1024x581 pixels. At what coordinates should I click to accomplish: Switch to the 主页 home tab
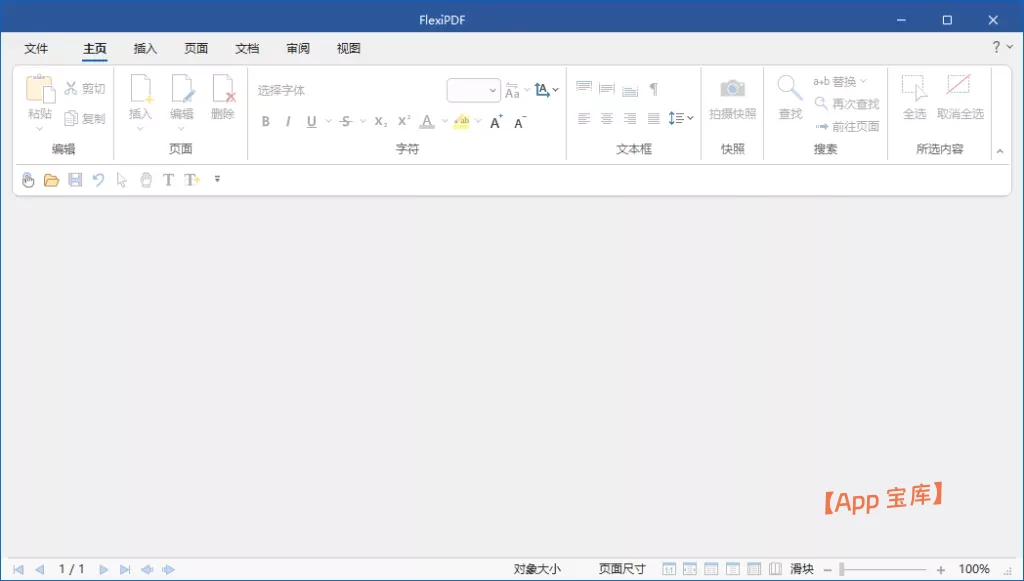pyautogui.click(x=95, y=48)
